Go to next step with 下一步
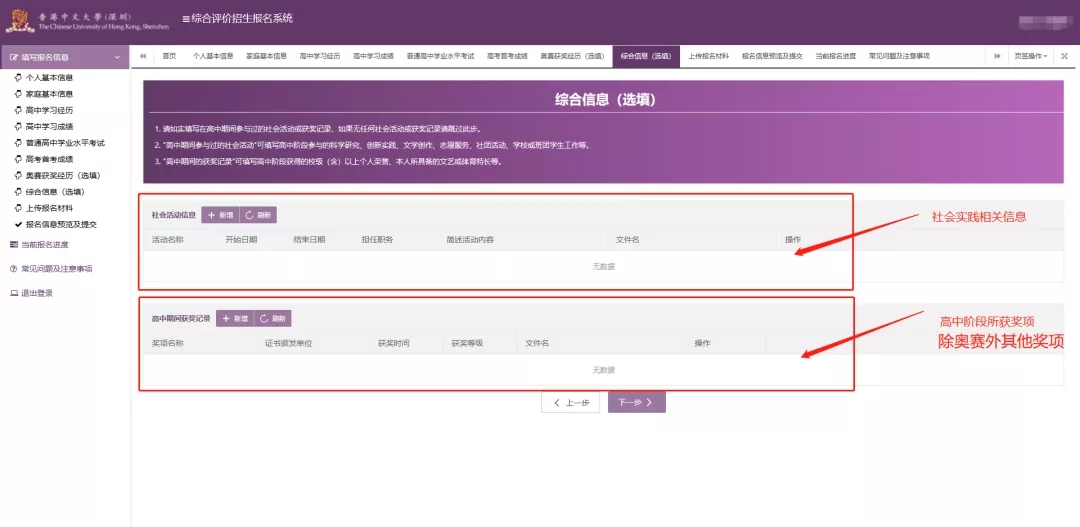This screenshot has width=1080, height=527. click(x=636, y=402)
